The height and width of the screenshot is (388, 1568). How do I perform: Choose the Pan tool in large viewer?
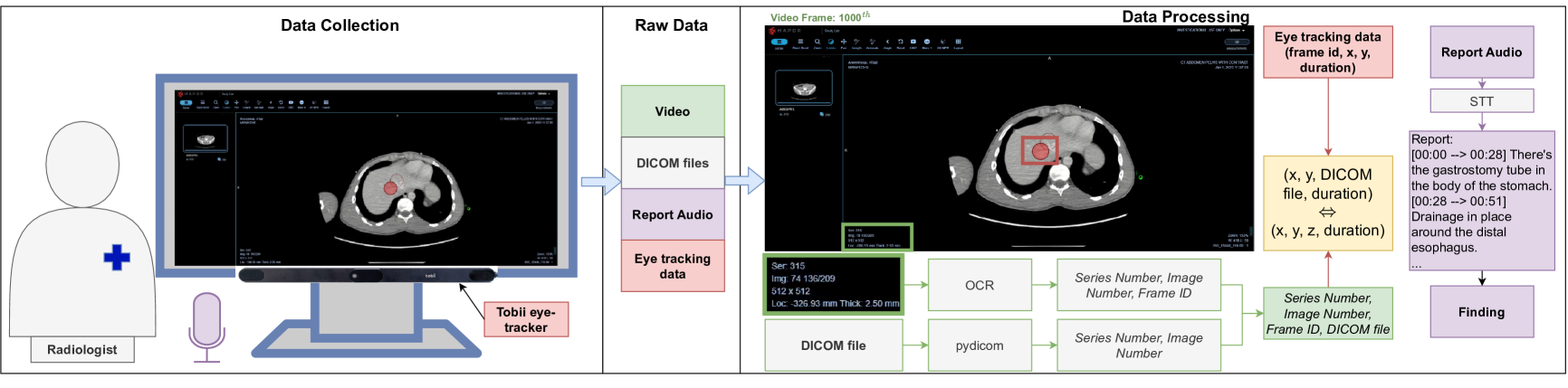844,42
